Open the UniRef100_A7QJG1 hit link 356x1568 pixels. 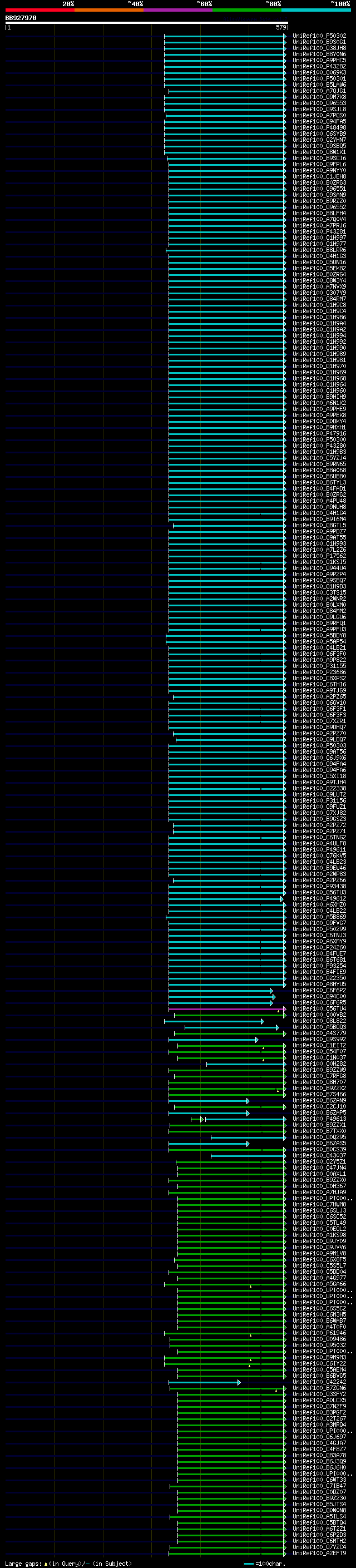[x=319, y=91]
